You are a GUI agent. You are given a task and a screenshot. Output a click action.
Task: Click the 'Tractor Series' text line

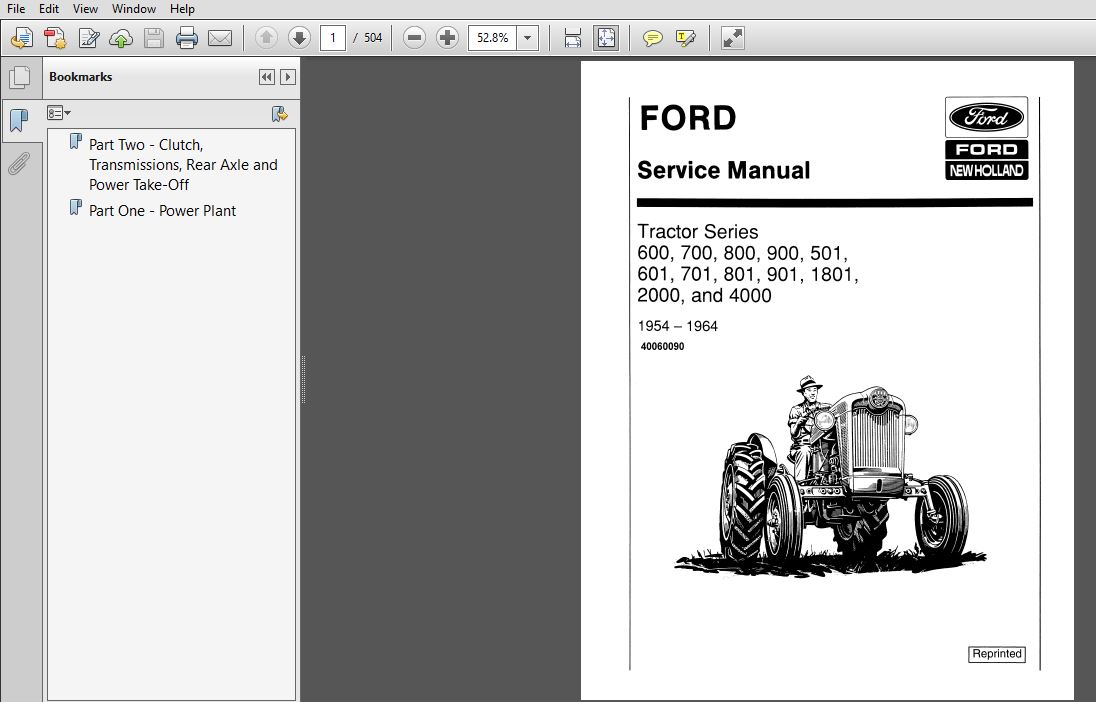(698, 231)
